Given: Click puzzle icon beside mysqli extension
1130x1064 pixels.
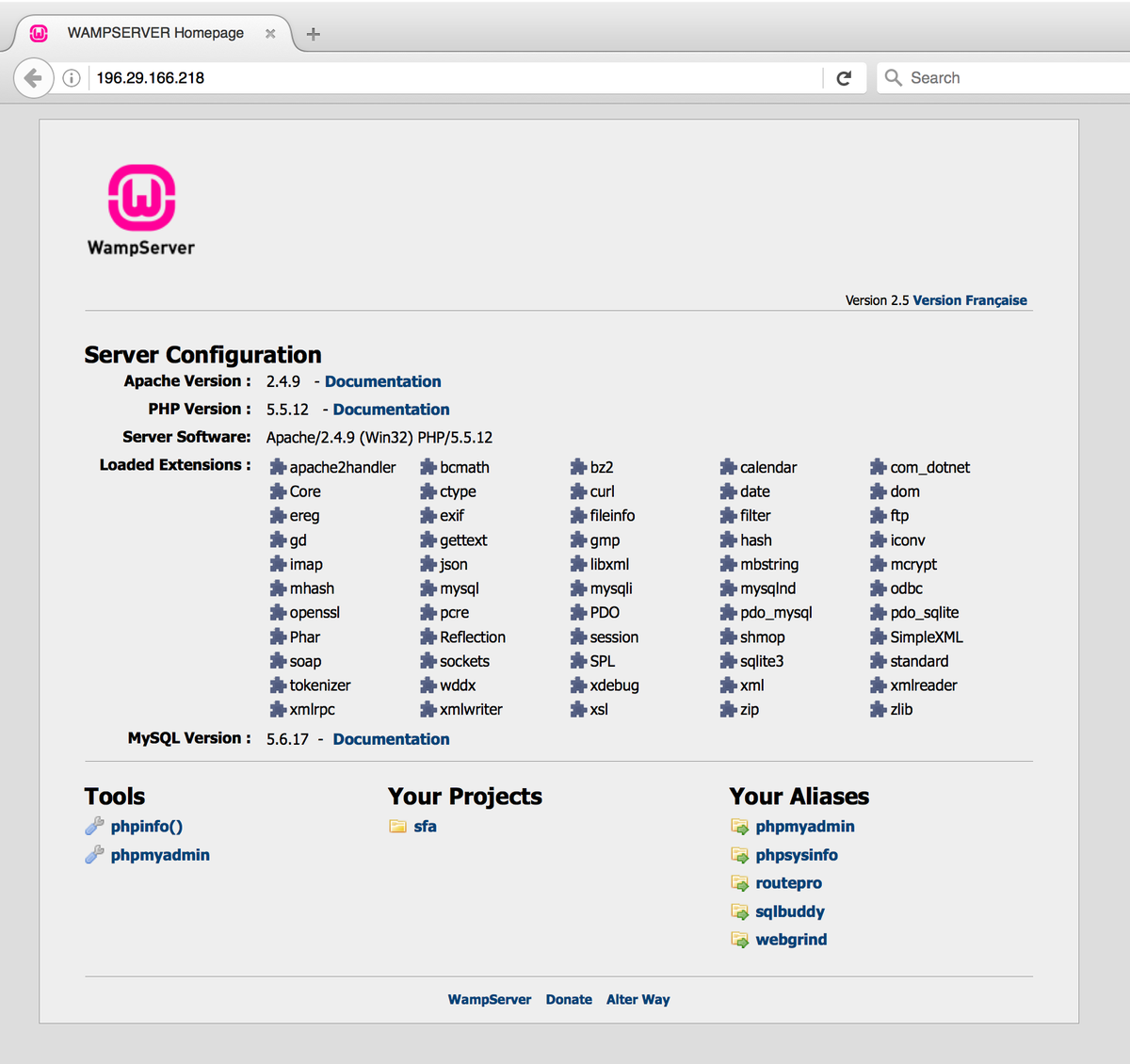Looking at the screenshot, I should (578, 588).
